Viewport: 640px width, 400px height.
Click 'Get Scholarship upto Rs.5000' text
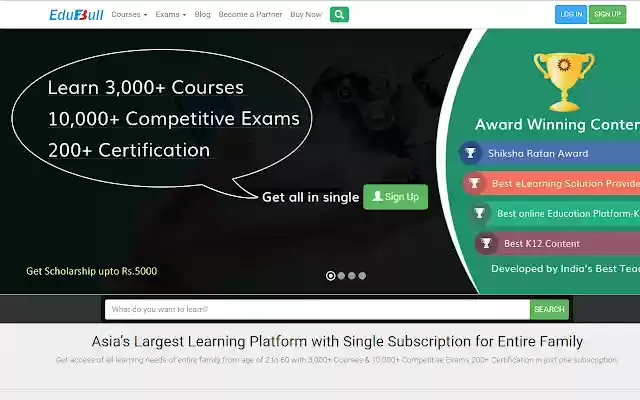[91, 271]
